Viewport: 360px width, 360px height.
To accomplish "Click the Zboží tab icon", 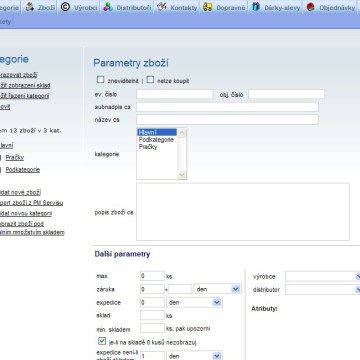I will [x=30, y=7].
